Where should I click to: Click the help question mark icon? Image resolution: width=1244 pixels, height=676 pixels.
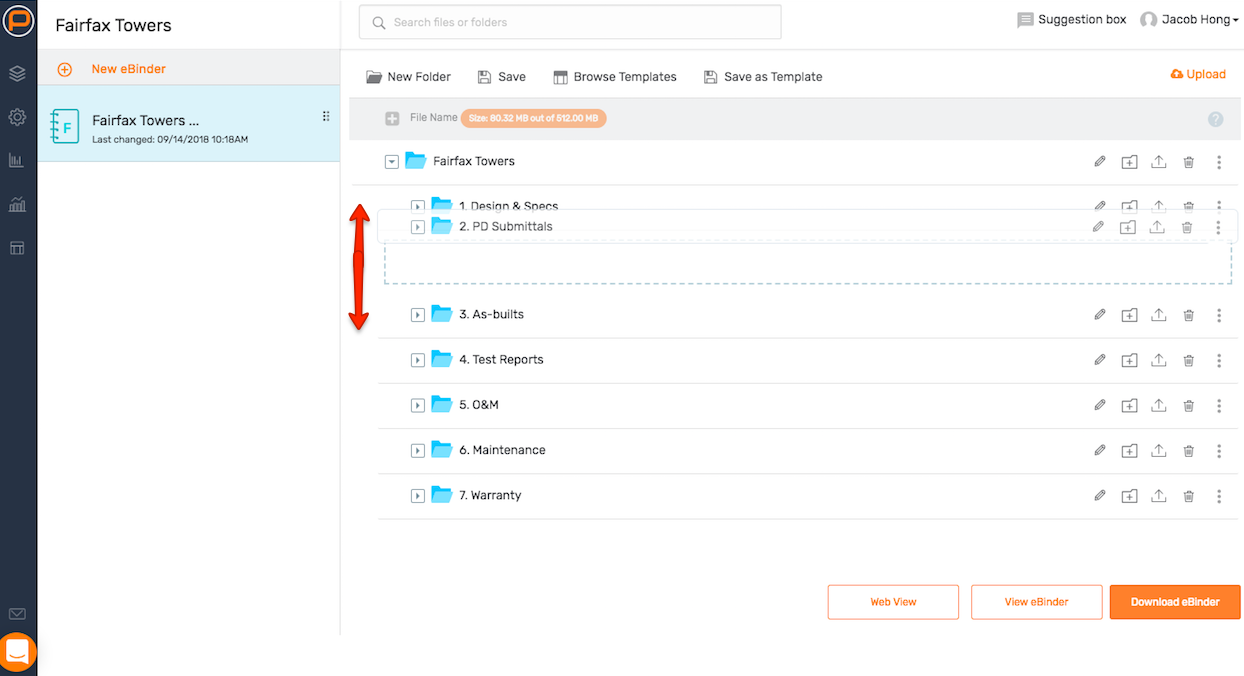[x=1216, y=119]
